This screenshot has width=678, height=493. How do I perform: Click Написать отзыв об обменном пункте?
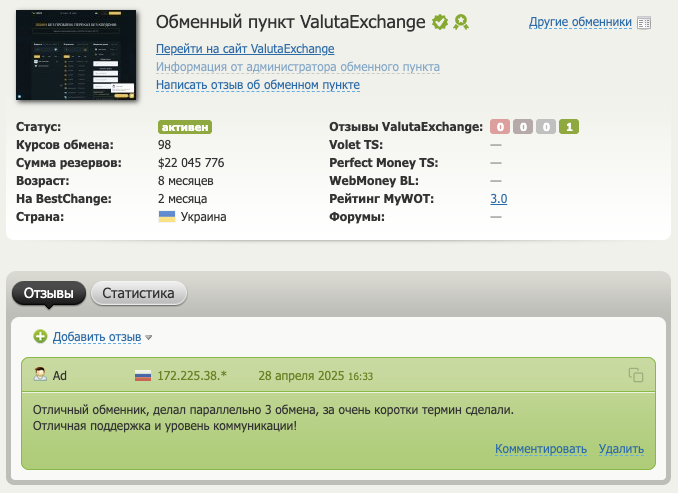pos(258,85)
